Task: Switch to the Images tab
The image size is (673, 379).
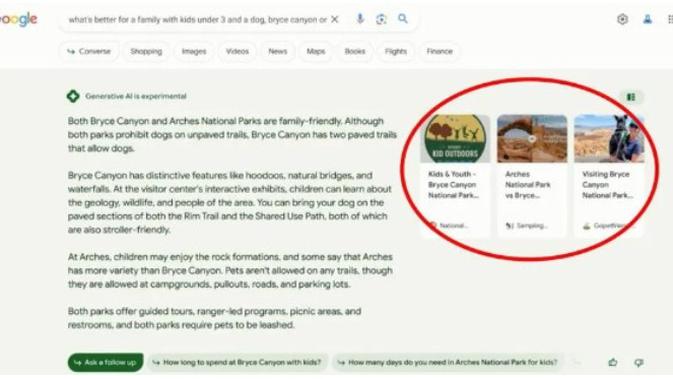Action: tap(194, 52)
